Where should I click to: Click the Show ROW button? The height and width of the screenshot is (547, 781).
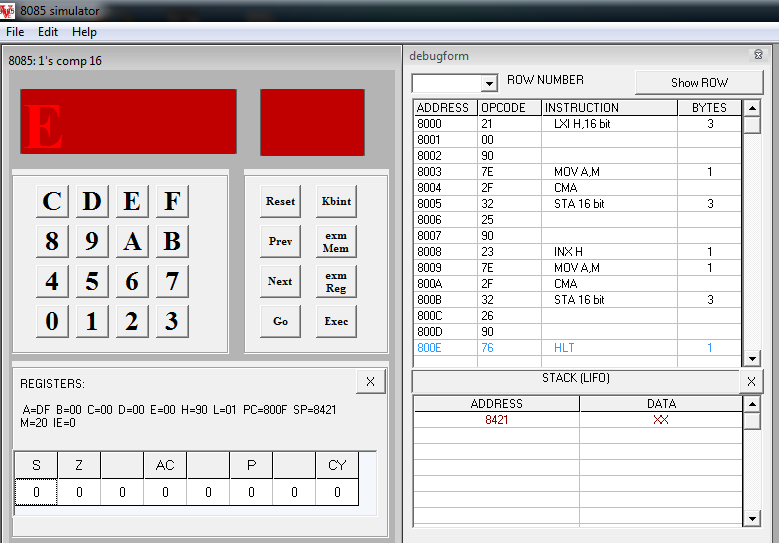699,83
